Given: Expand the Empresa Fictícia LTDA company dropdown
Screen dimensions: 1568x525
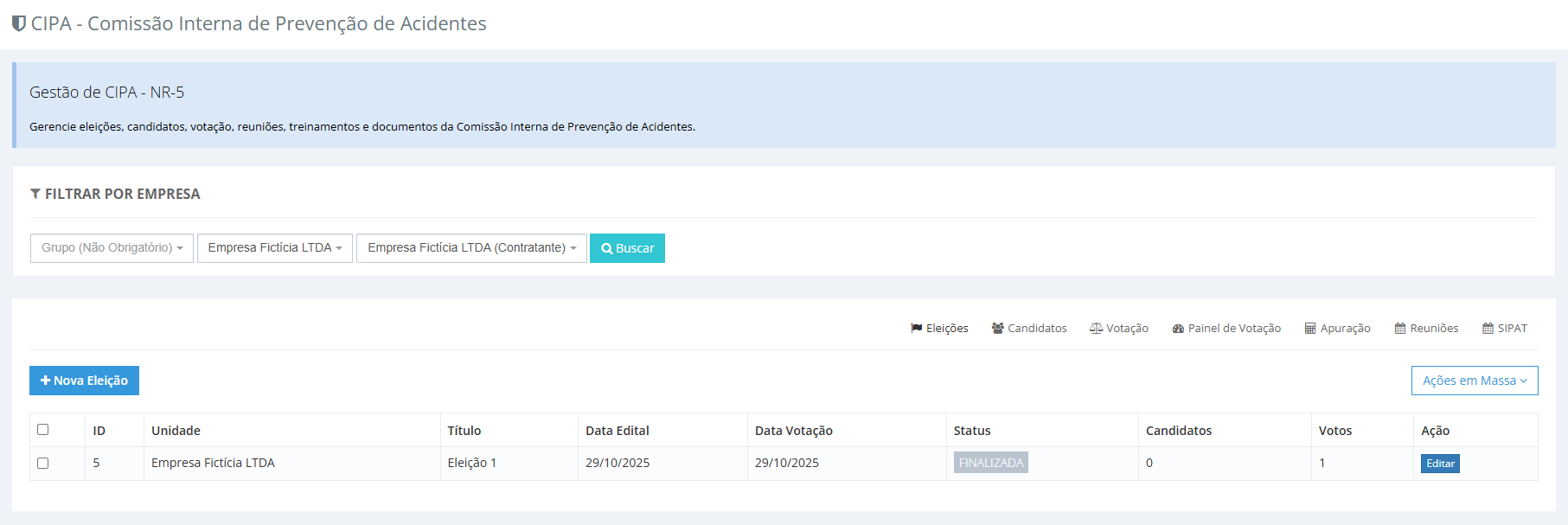Looking at the screenshot, I should (274, 248).
